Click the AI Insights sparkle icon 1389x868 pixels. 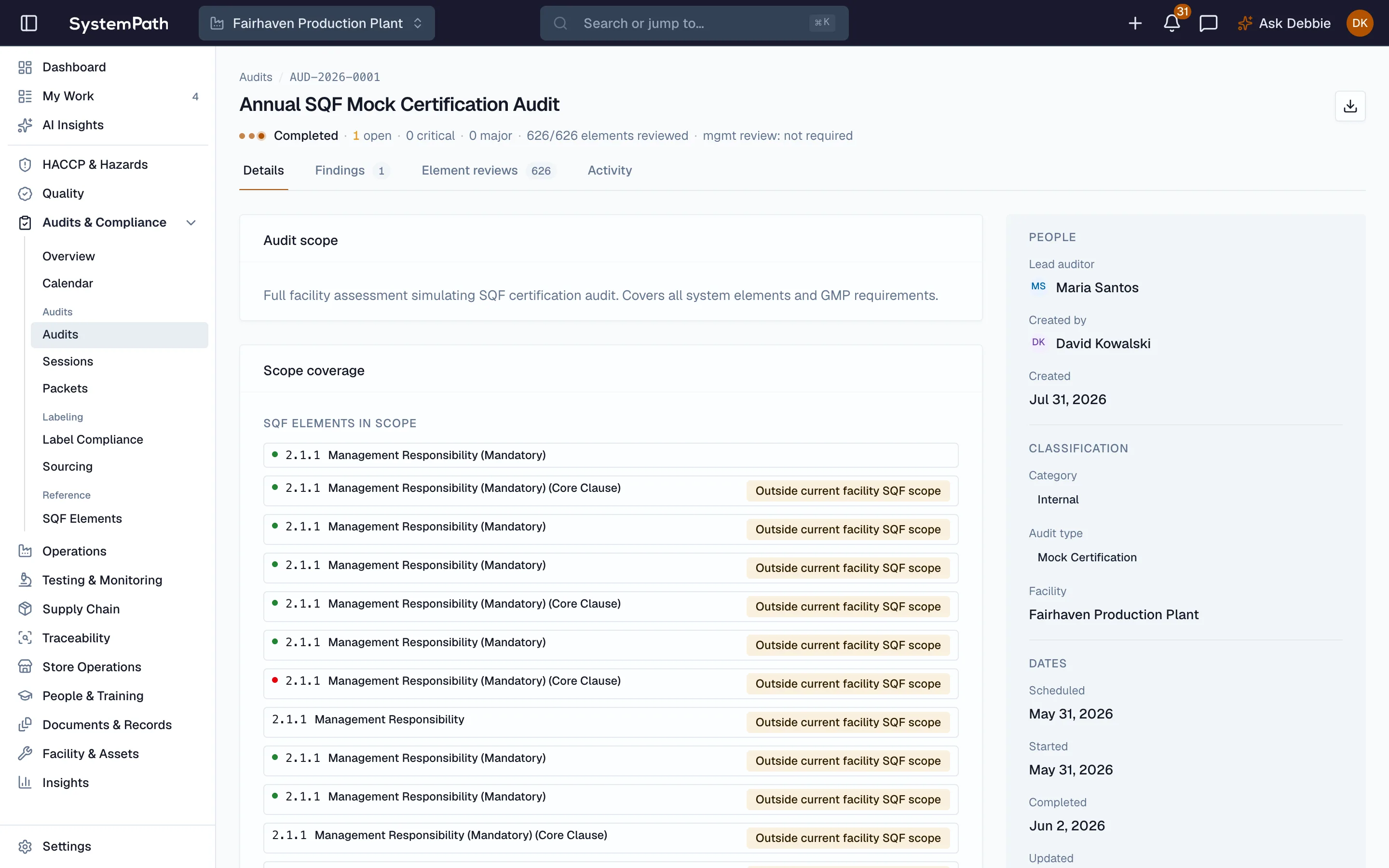(x=25, y=125)
